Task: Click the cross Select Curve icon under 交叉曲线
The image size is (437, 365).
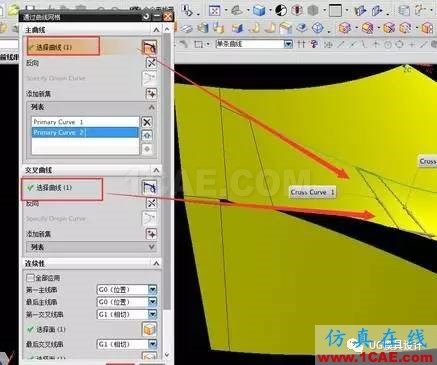Action: point(149,188)
